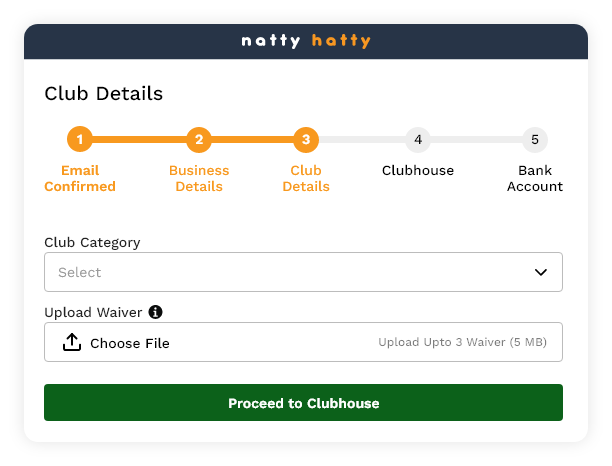Click the upload arrow icon

coord(72,342)
